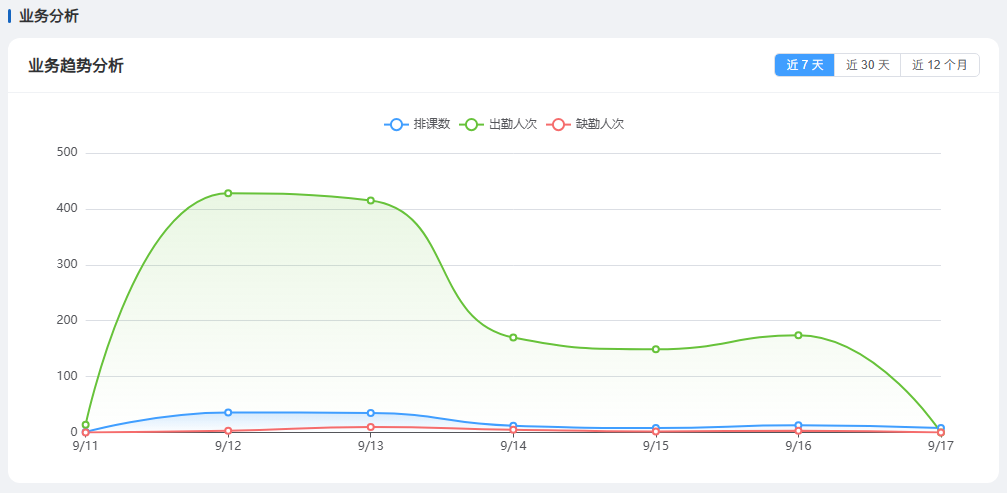Click the green data point at 9/14

click(513, 338)
